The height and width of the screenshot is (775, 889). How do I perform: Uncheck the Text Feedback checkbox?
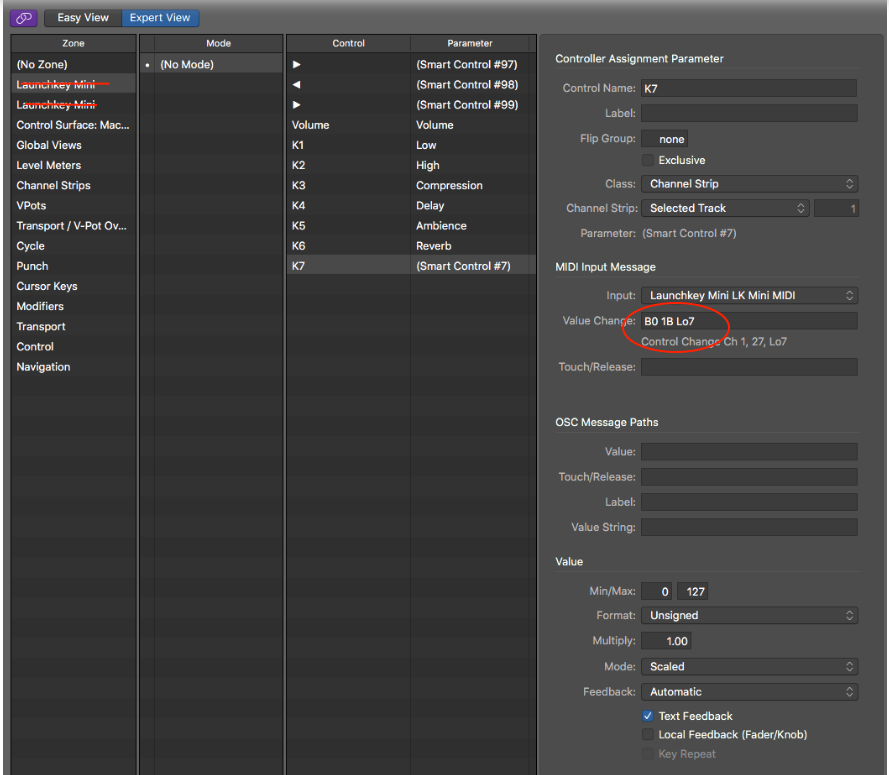pos(647,715)
